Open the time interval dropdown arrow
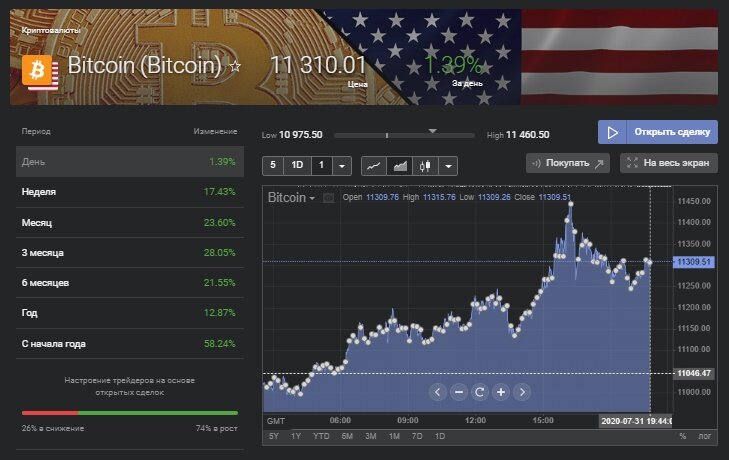This screenshot has width=729, height=460. click(342, 165)
